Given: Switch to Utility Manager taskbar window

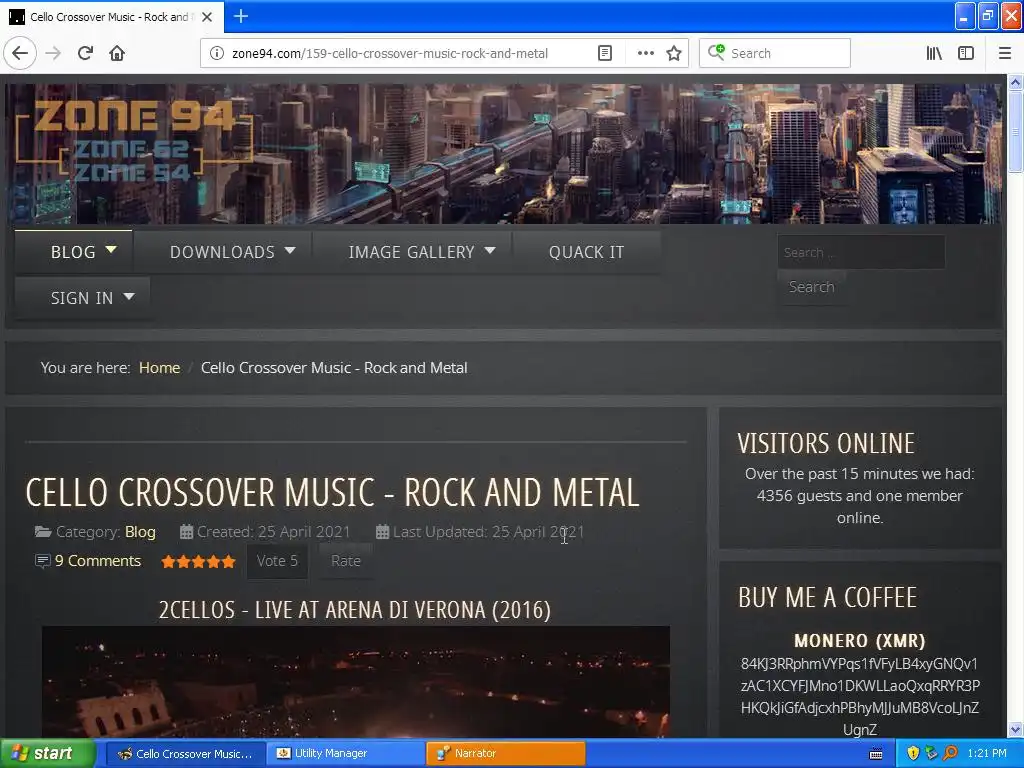Looking at the screenshot, I should (345, 754).
